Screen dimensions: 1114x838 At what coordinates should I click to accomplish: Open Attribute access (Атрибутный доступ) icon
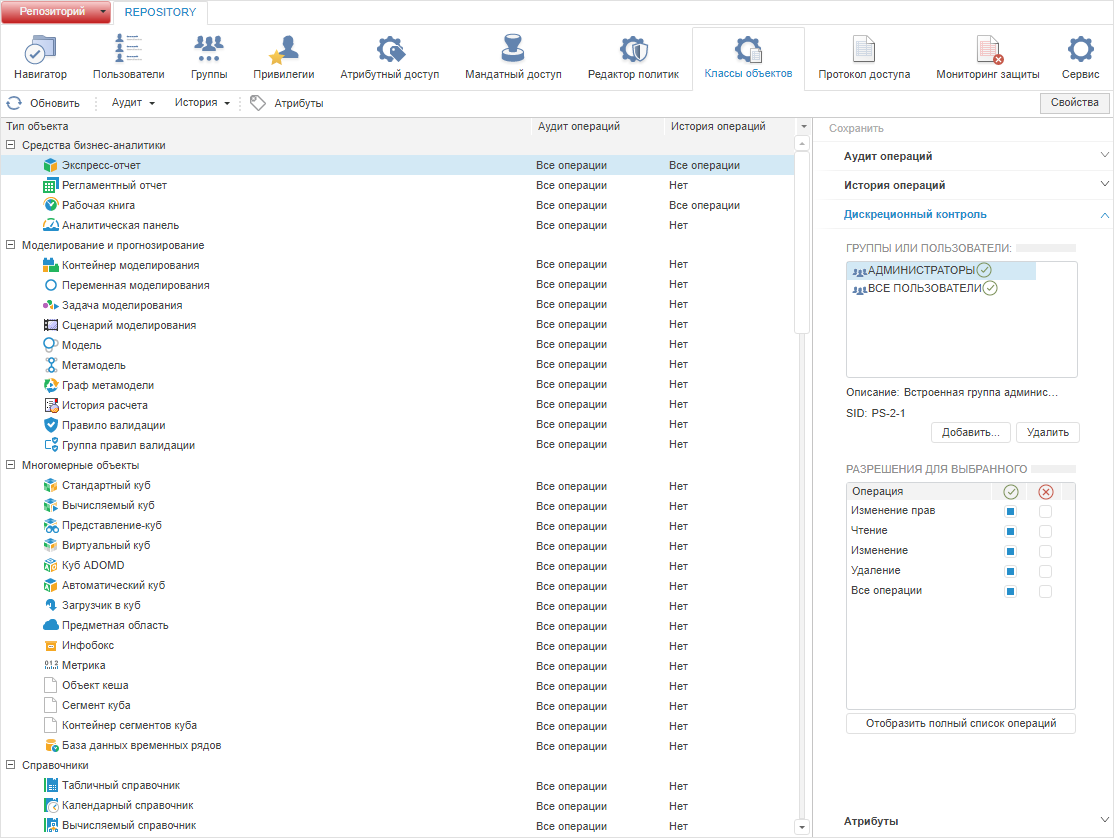389,50
